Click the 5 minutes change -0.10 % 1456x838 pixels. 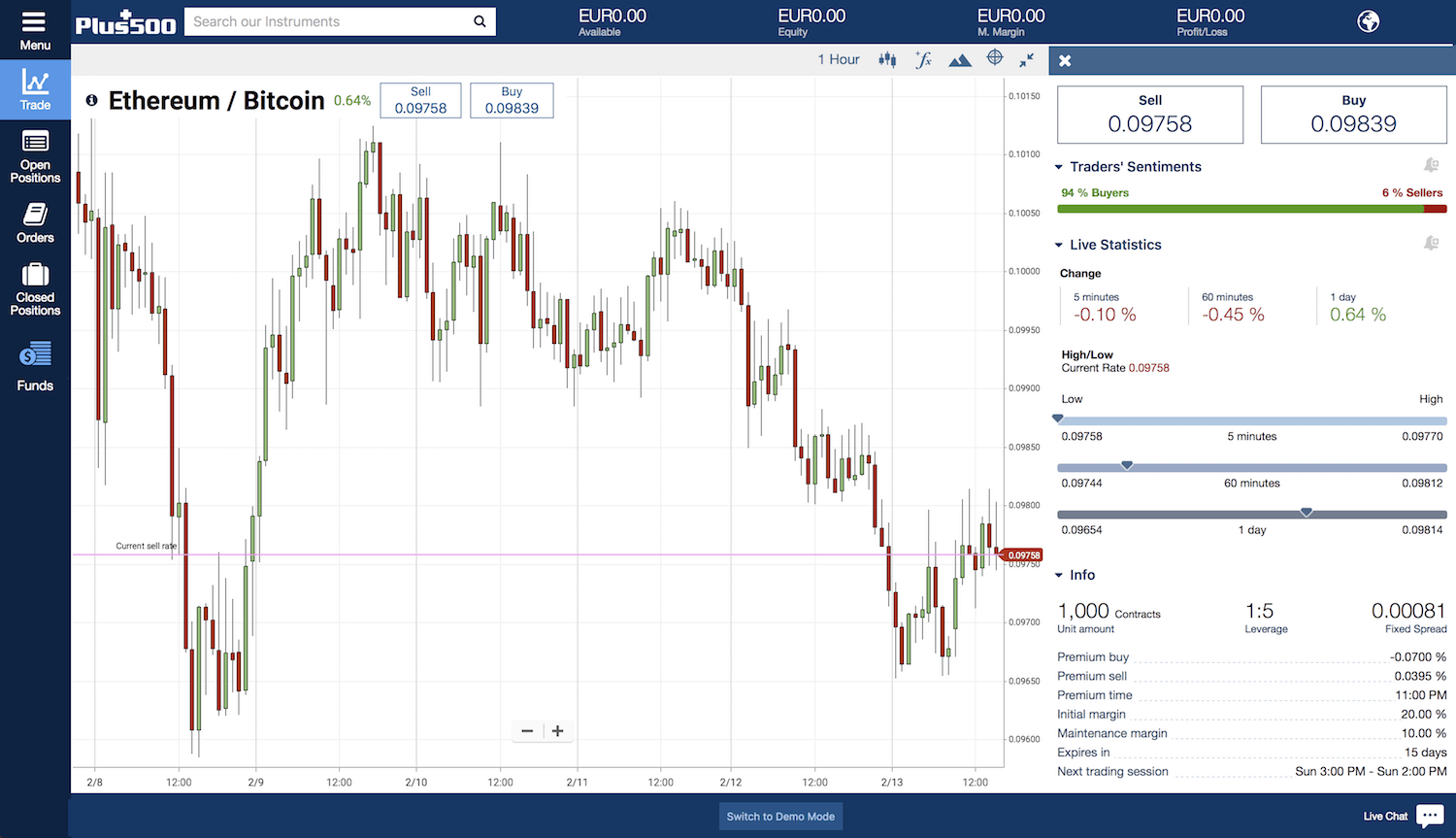click(1105, 315)
